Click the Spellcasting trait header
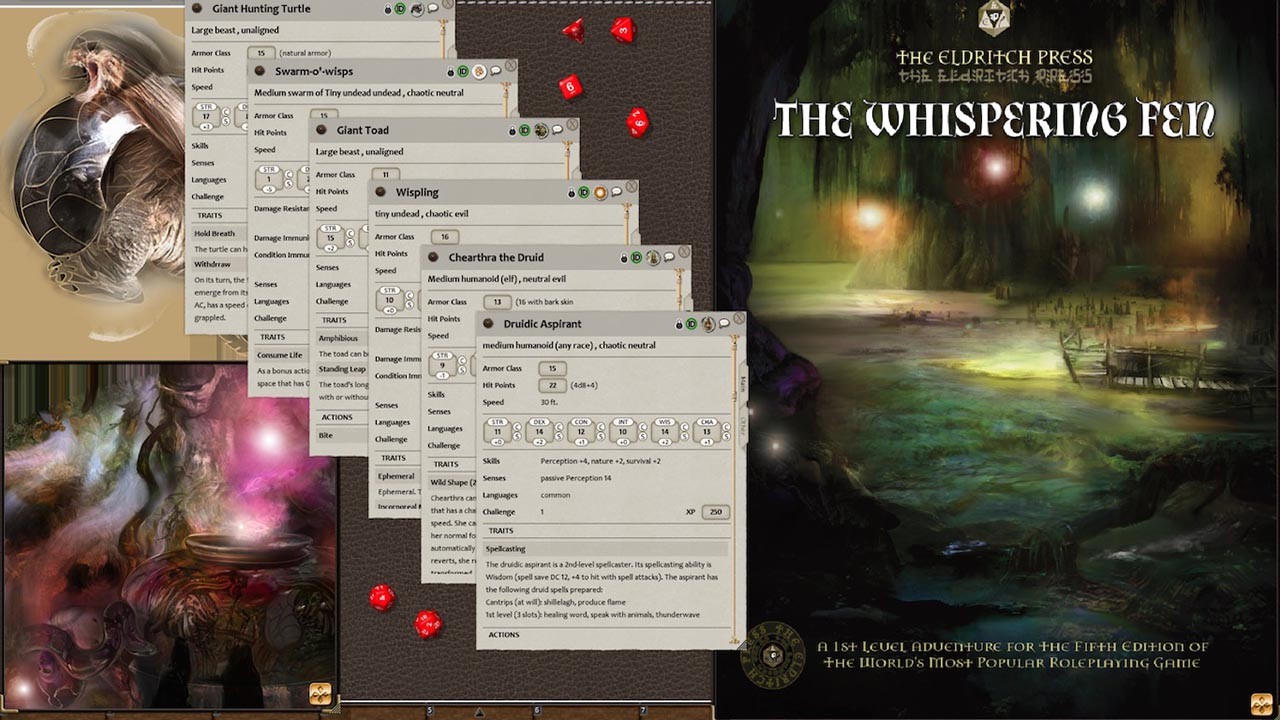This screenshot has height=720, width=1280. click(505, 549)
